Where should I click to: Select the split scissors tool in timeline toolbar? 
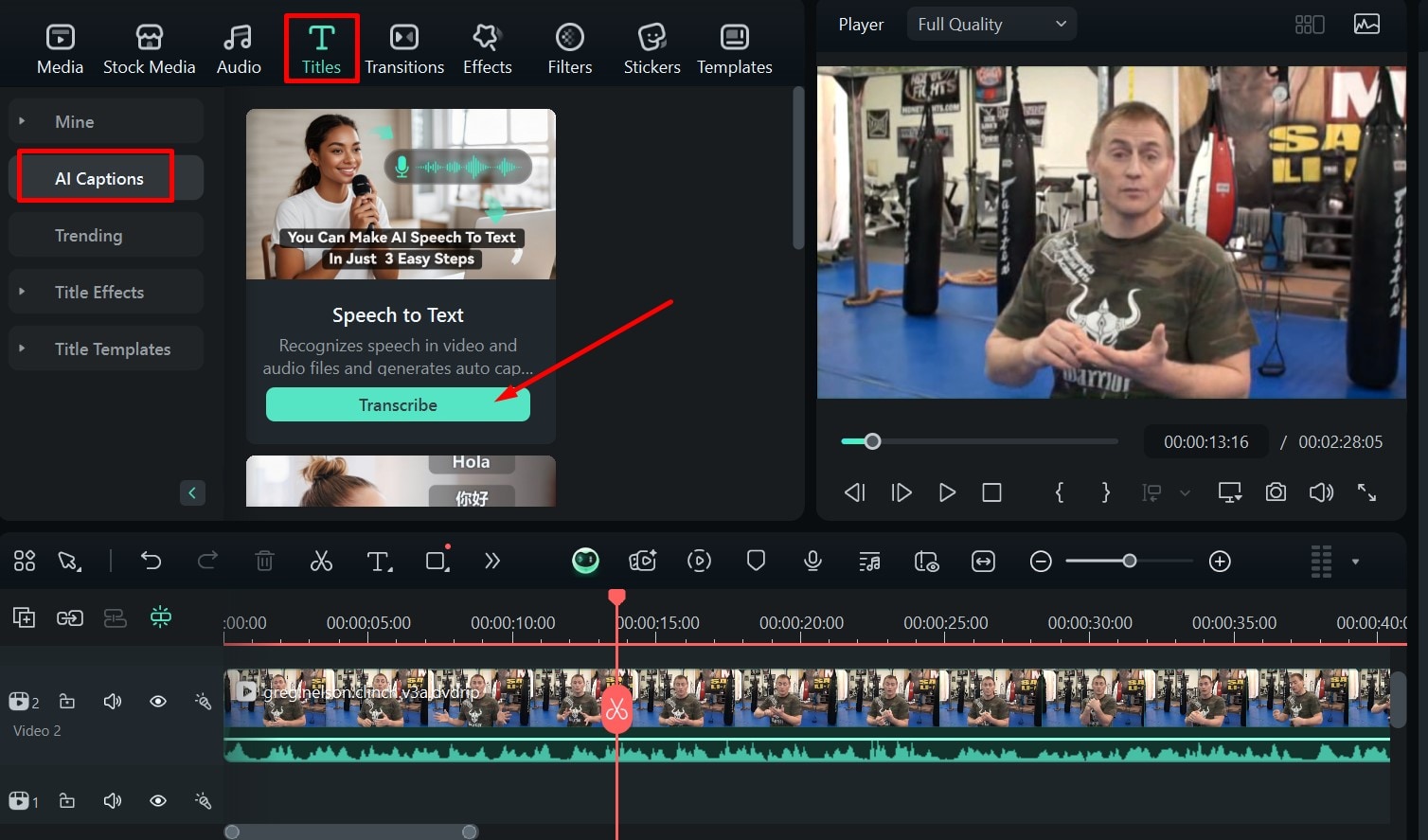pos(321,562)
